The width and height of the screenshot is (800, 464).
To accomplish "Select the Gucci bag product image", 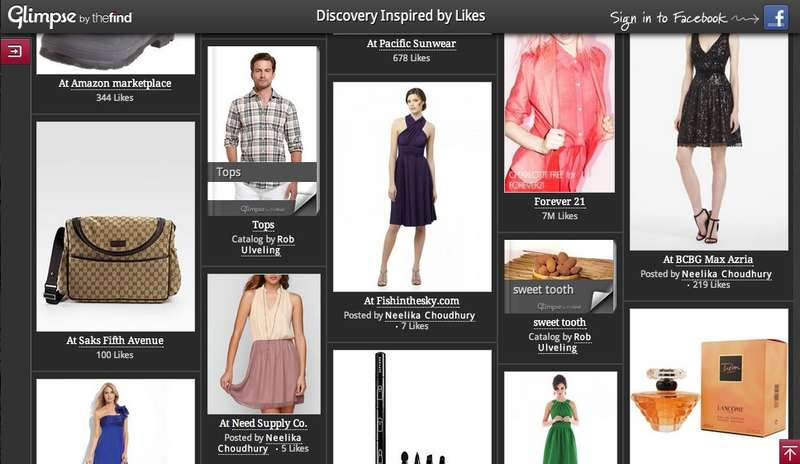I will (x=115, y=227).
